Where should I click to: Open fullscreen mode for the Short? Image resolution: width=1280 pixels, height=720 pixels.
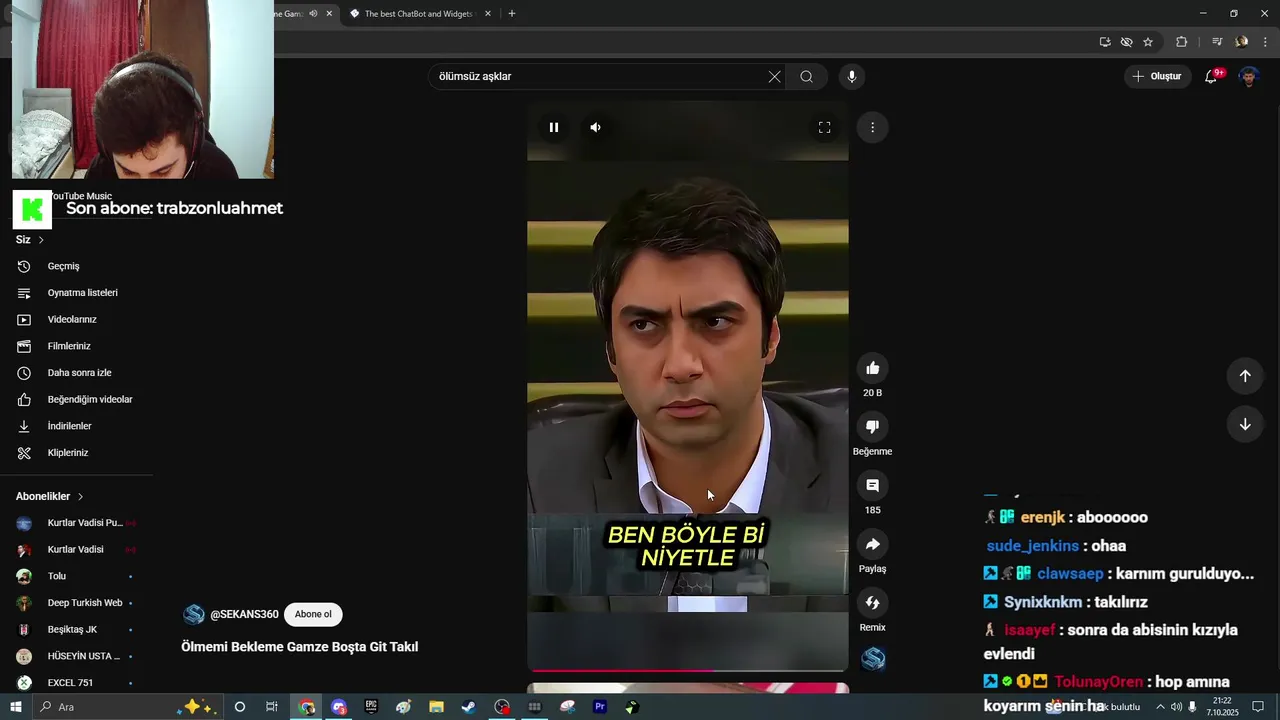825,127
